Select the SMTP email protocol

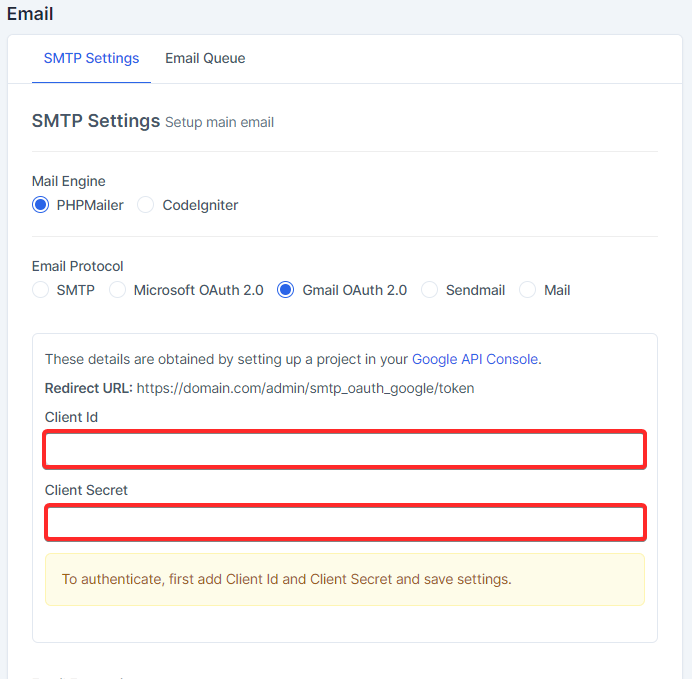pyautogui.click(x=41, y=290)
